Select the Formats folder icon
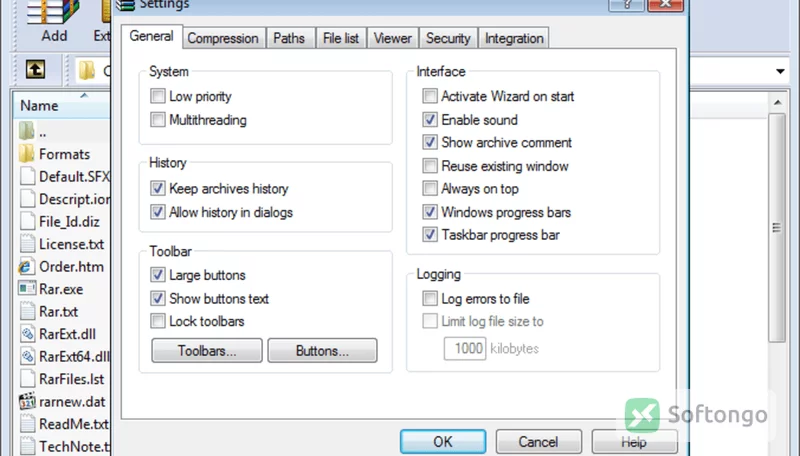 27,154
